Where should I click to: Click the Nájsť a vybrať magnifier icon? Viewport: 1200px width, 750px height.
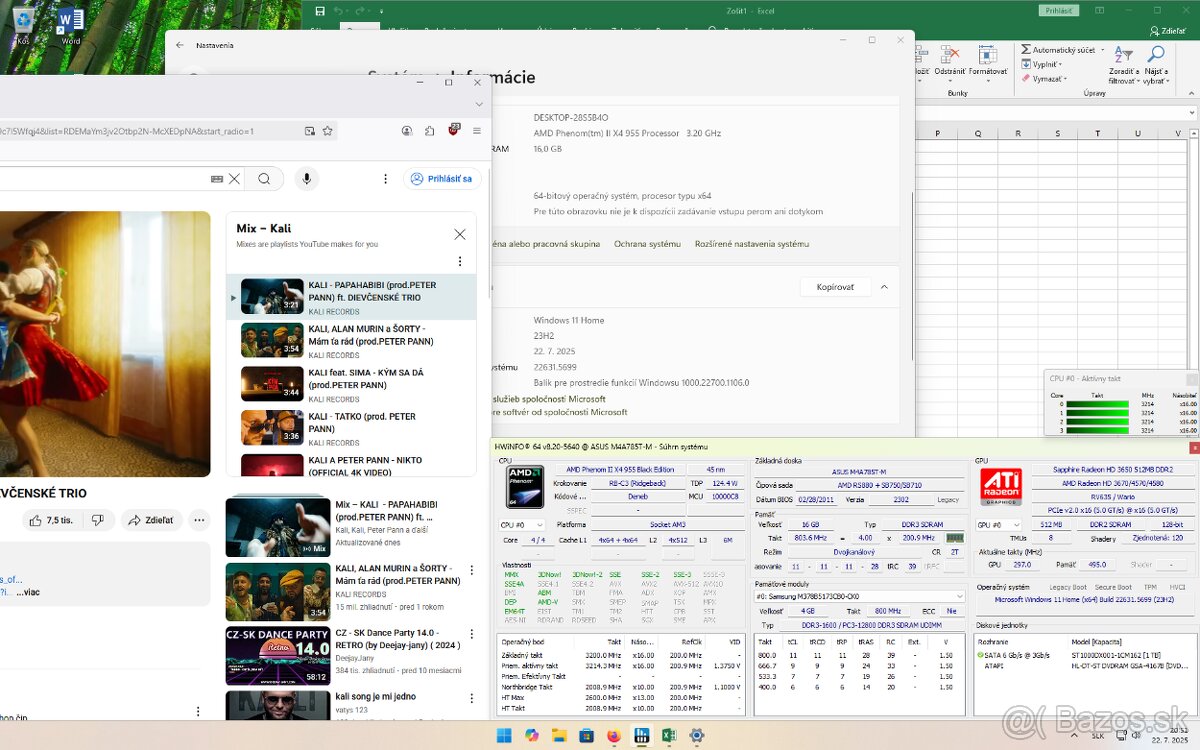click(1156, 52)
